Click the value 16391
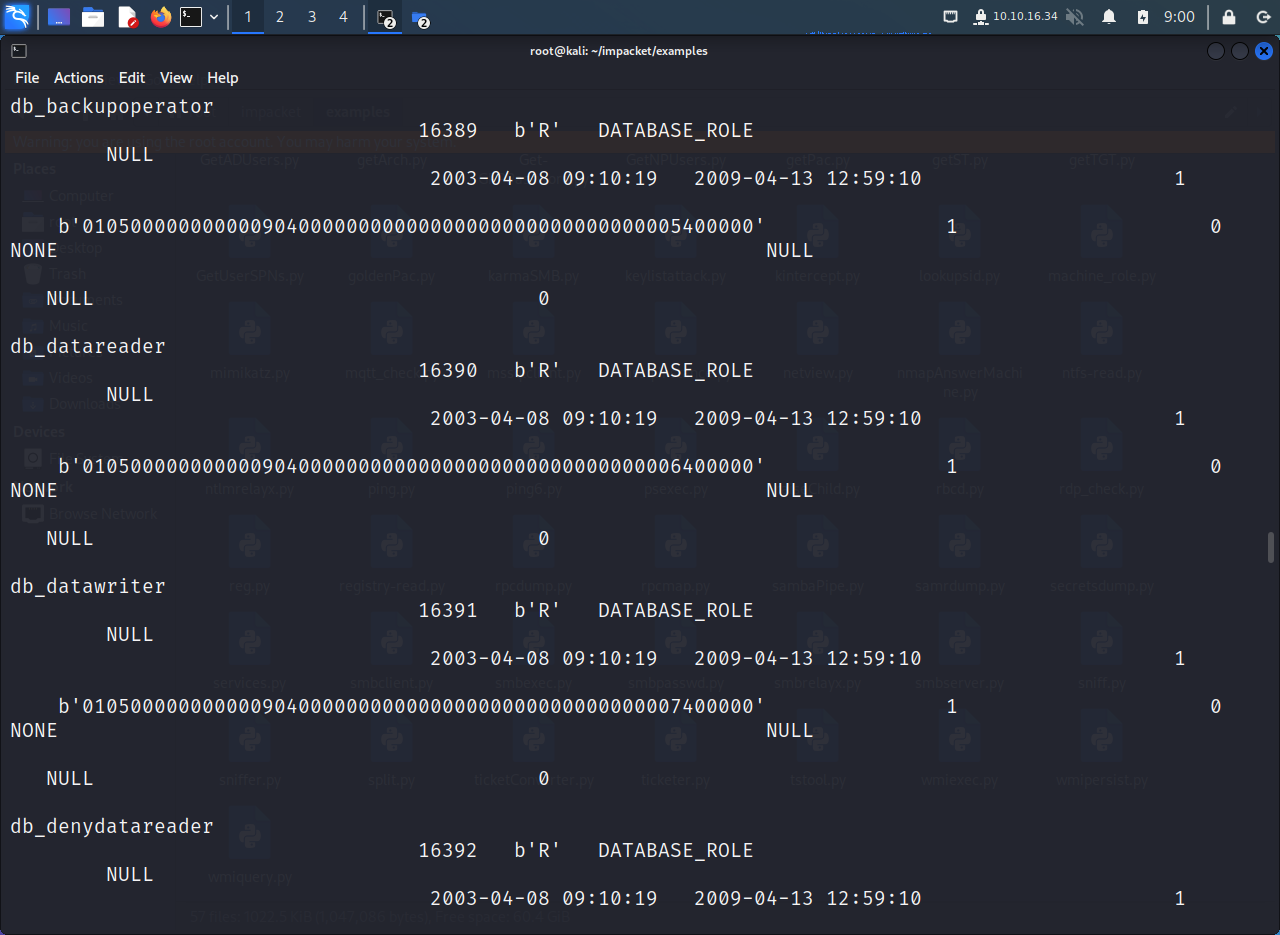Viewport: 1280px width, 935px height. coord(448,610)
